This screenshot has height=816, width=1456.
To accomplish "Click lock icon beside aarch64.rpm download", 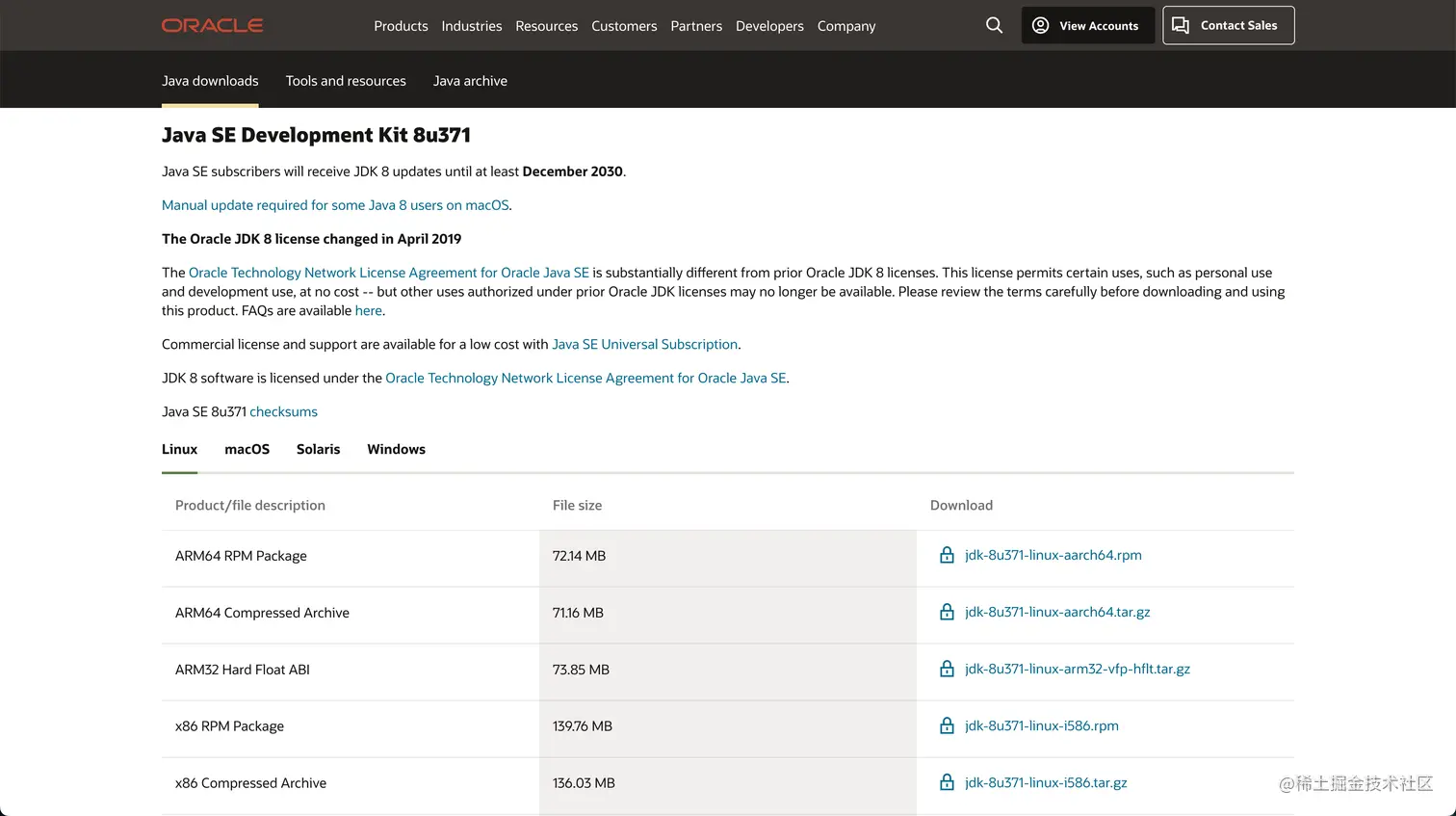I will (947, 555).
